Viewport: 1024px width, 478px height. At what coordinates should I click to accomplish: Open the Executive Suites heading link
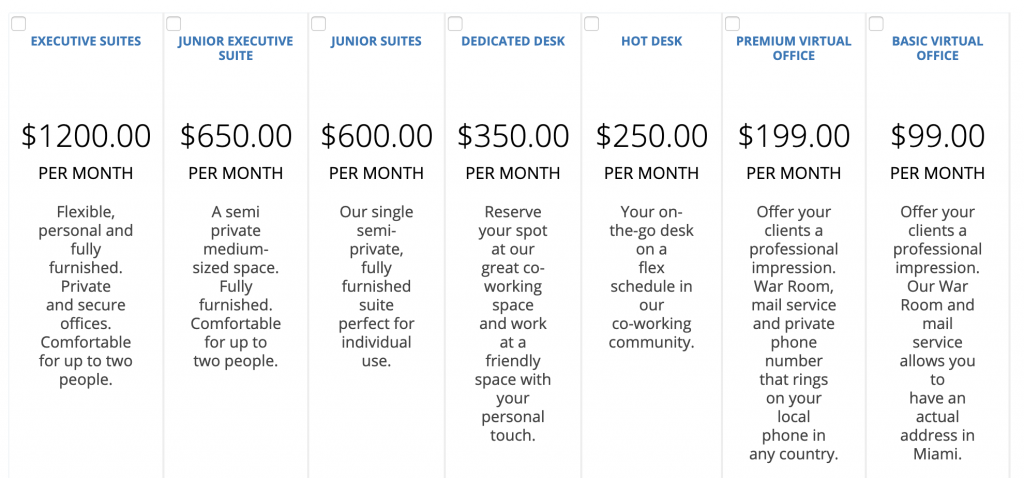tap(86, 41)
